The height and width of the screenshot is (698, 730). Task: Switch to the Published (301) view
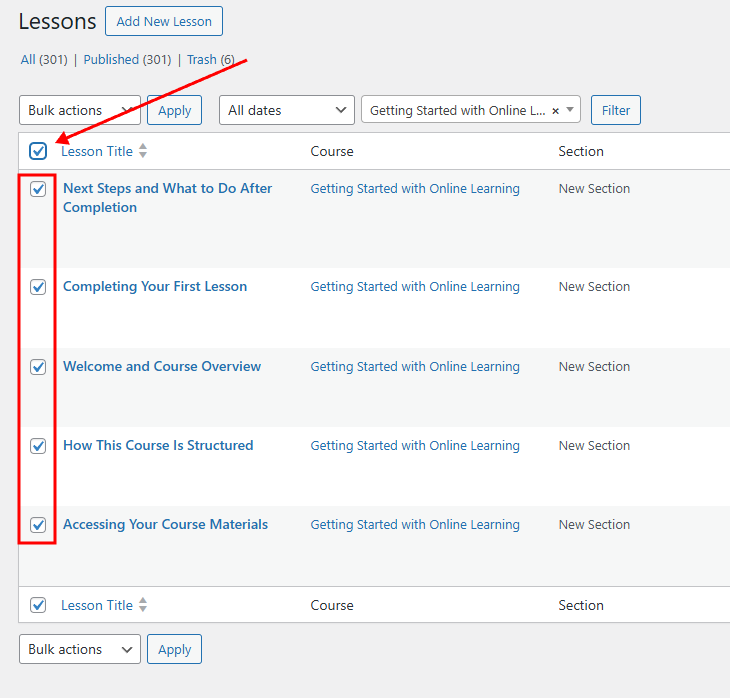tap(127, 60)
